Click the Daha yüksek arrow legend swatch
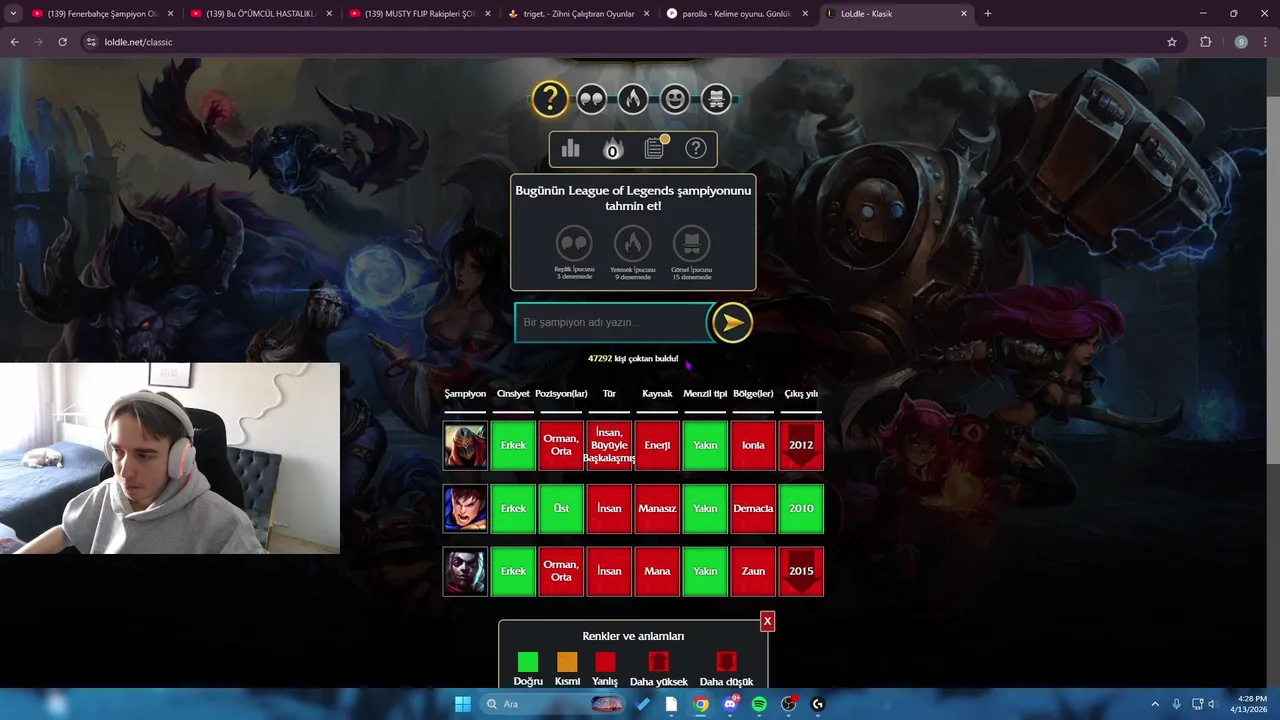1280x720 pixels. tap(658, 662)
